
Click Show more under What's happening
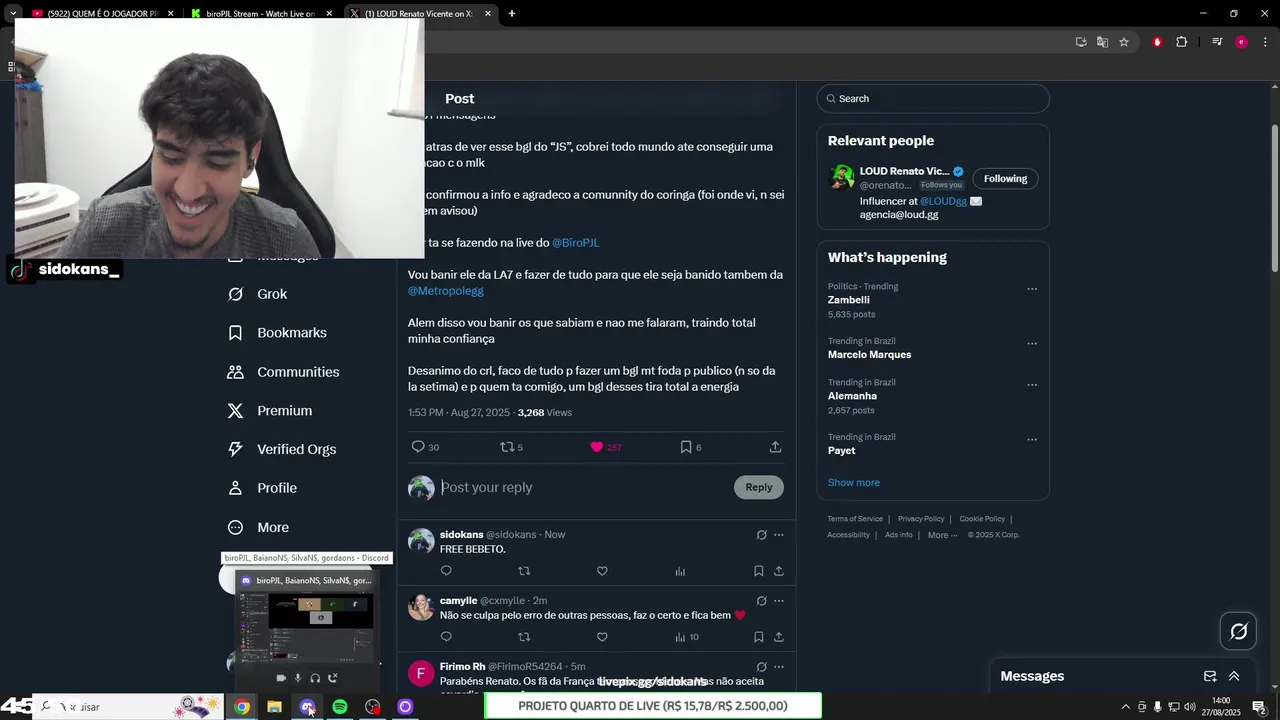coord(854,483)
